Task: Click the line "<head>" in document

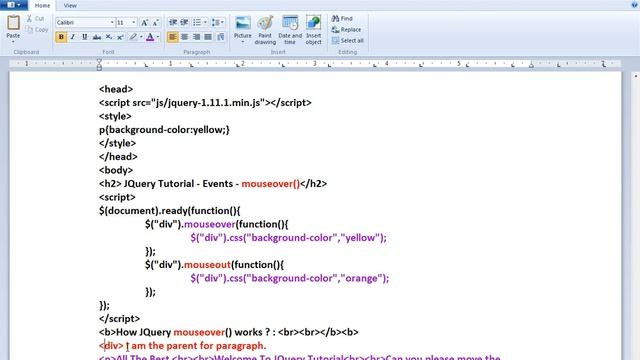Action: click(x=116, y=89)
